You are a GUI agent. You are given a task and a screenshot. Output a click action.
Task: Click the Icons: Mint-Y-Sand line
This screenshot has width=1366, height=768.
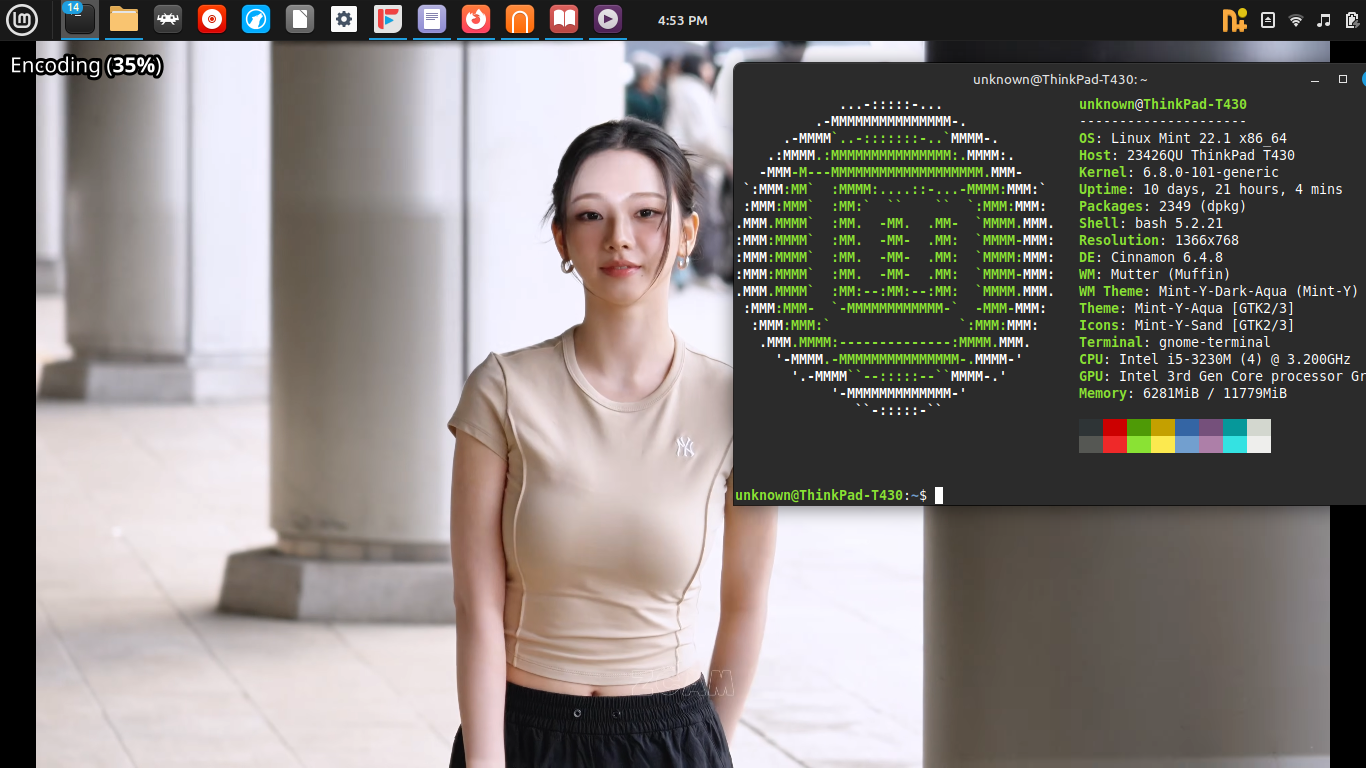tap(1187, 325)
